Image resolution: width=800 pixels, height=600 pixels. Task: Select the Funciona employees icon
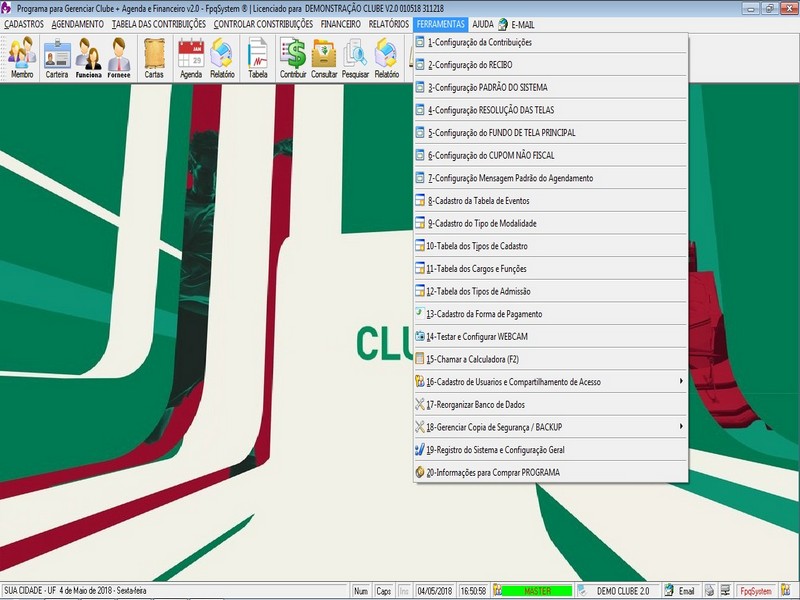[x=88, y=58]
